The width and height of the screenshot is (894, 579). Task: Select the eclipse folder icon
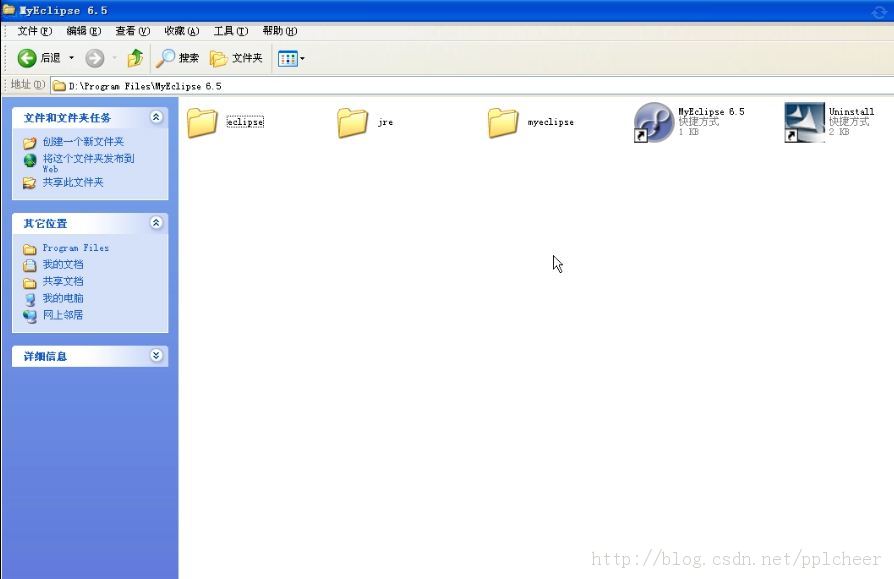tap(202, 122)
